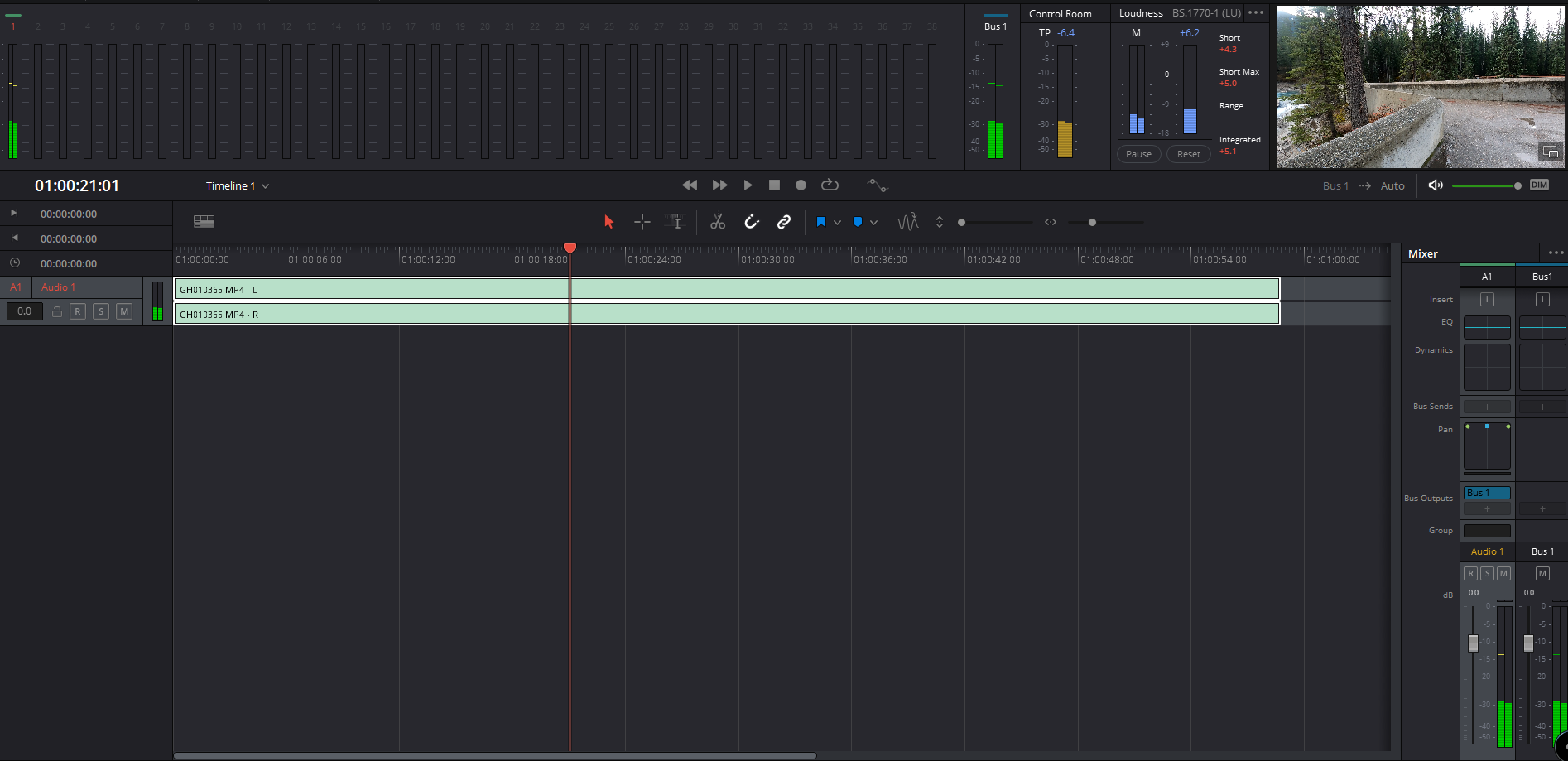This screenshot has width=1568, height=761.
Task: Click the viewer pop-out icon on preview
Action: tap(1550, 152)
